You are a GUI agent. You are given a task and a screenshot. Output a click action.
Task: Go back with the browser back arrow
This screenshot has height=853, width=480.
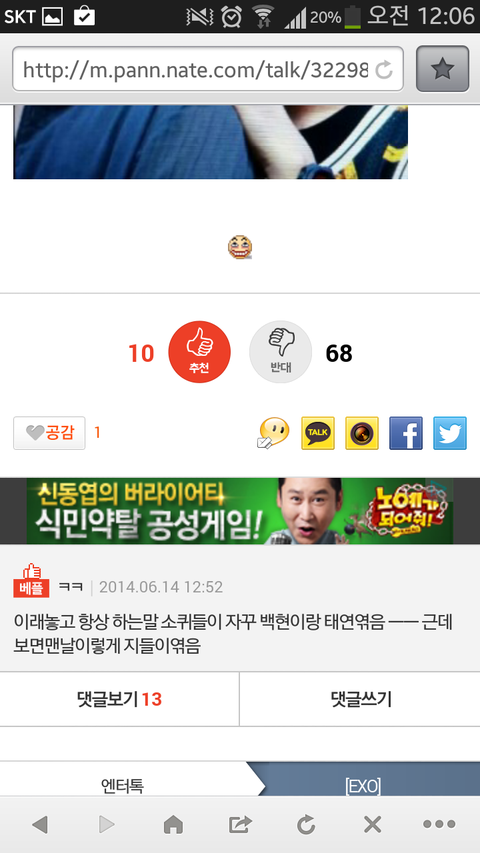pos(40,825)
